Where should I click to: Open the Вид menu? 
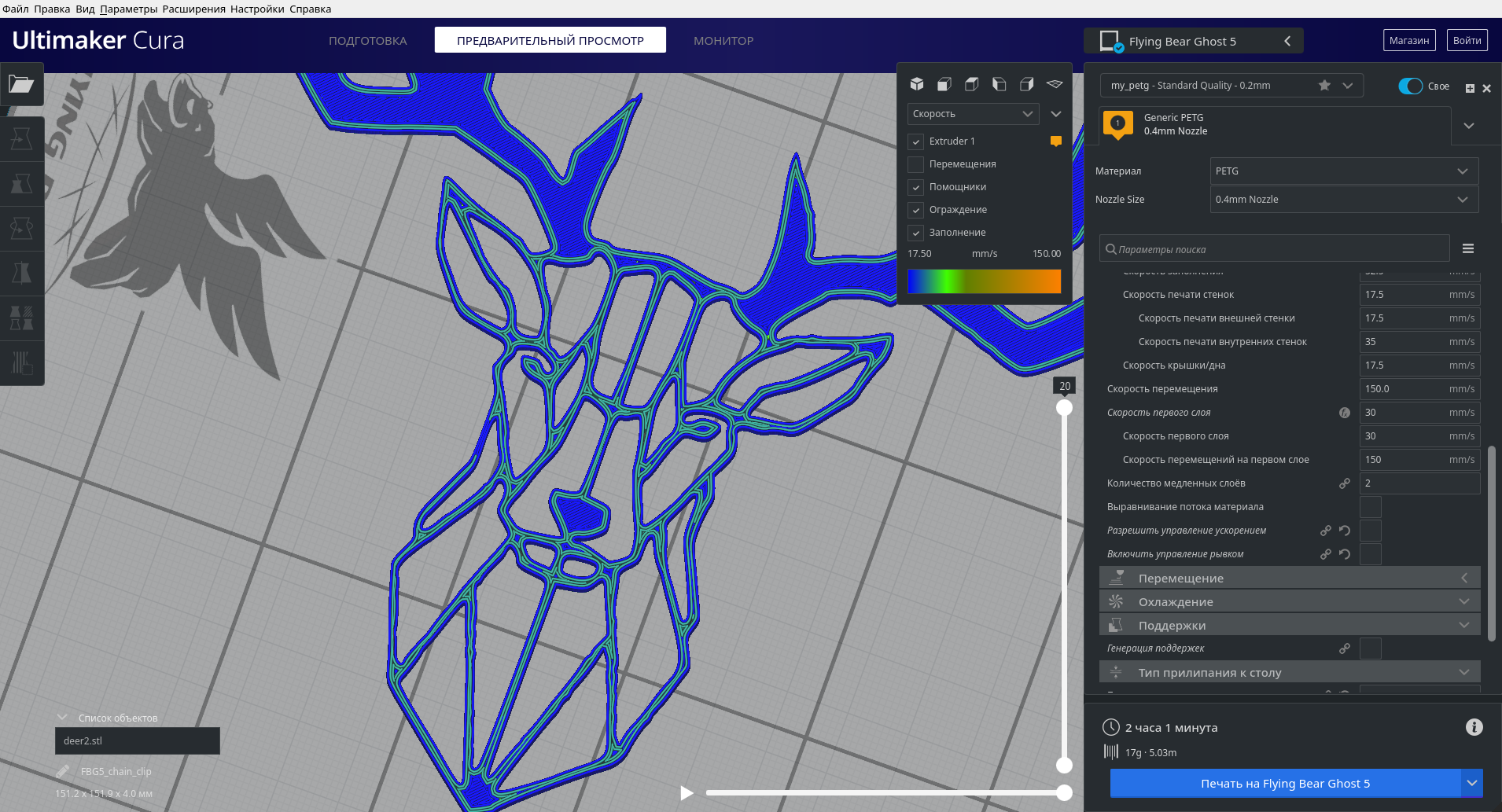click(x=85, y=9)
